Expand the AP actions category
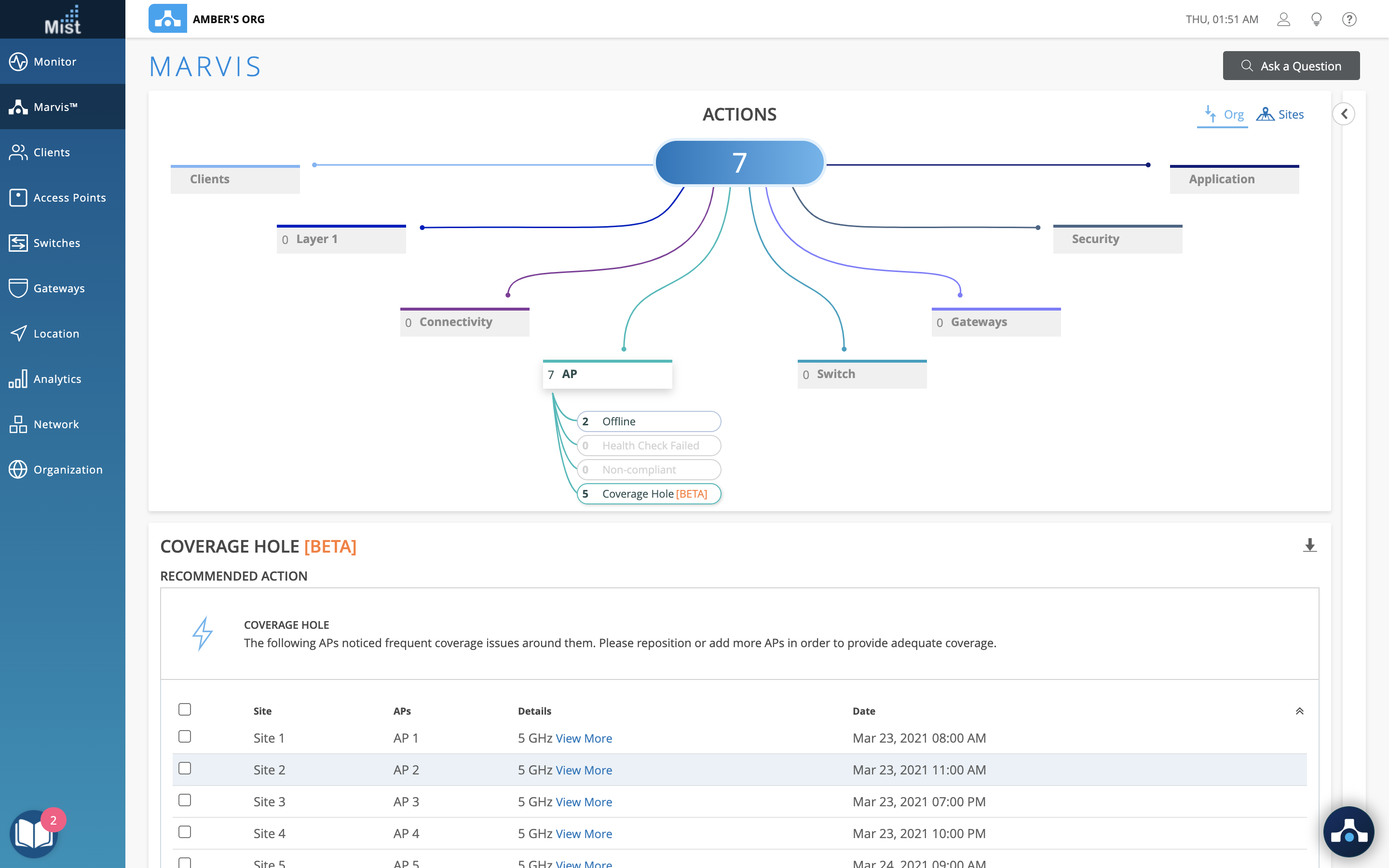The width and height of the screenshot is (1389, 868). click(x=607, y=374)
